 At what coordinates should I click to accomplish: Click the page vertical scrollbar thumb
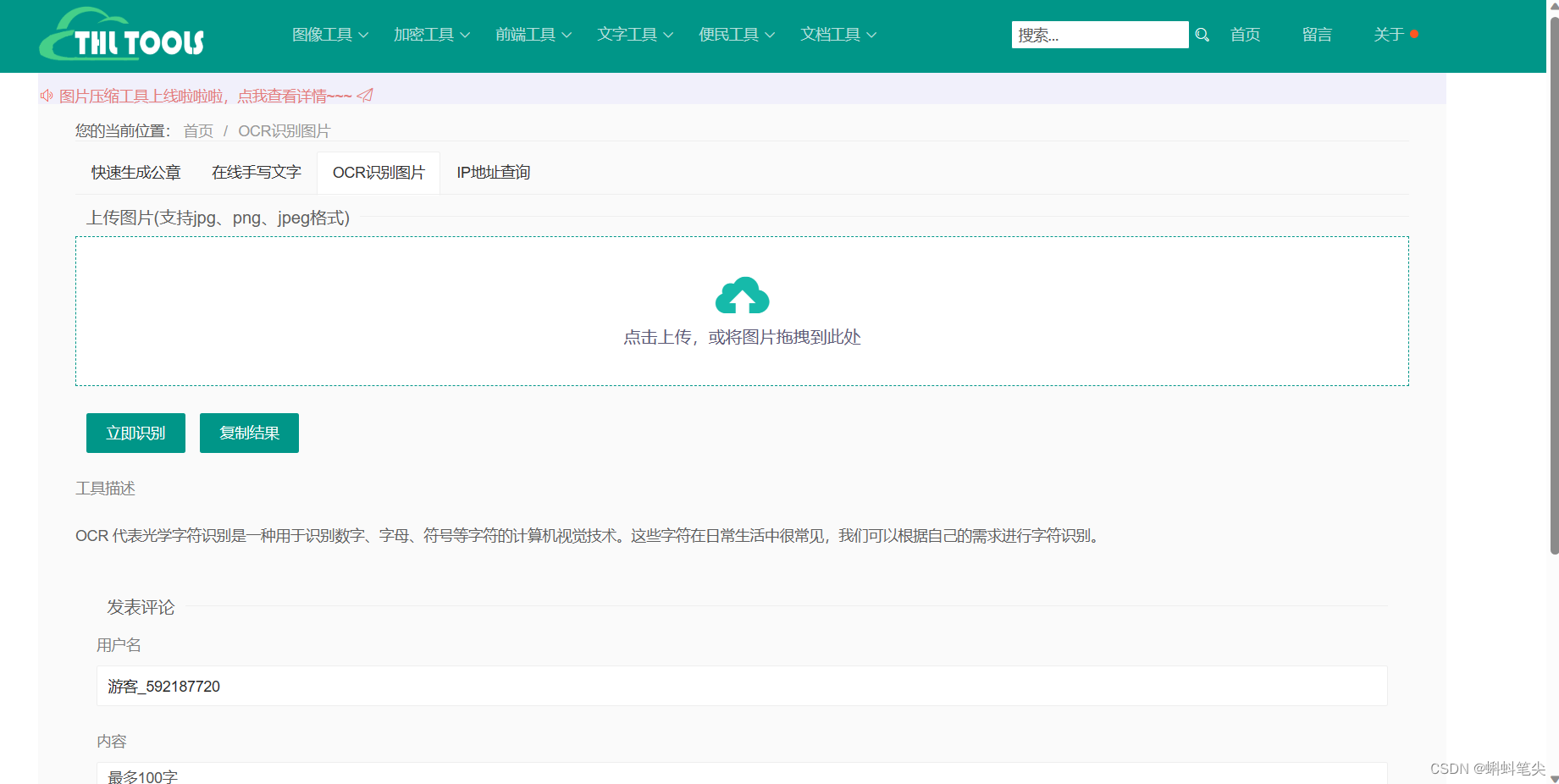pos(1554,285)
